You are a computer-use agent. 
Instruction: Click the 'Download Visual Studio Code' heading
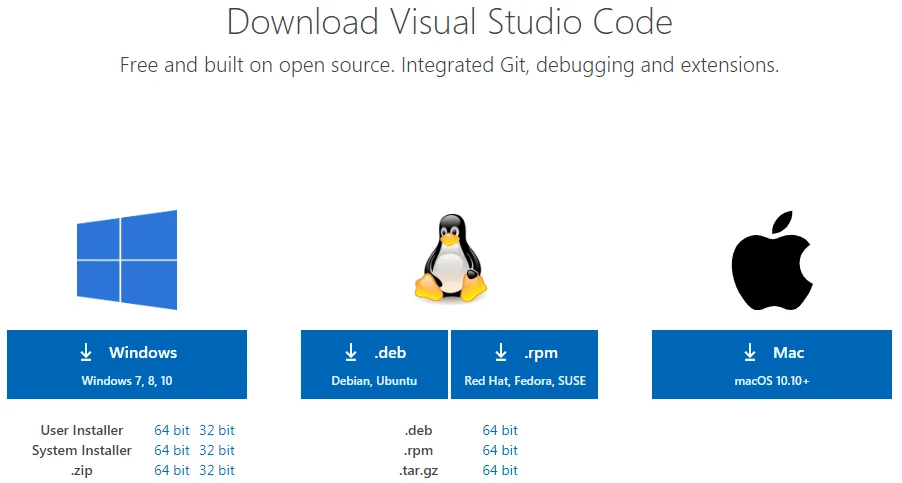(449, 22)
